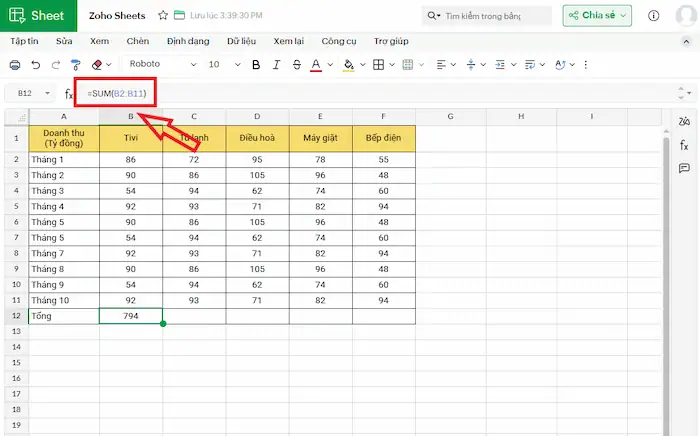Activate the paint format tool
This screenshot has height=436, width=700.
tap(76, 65)
